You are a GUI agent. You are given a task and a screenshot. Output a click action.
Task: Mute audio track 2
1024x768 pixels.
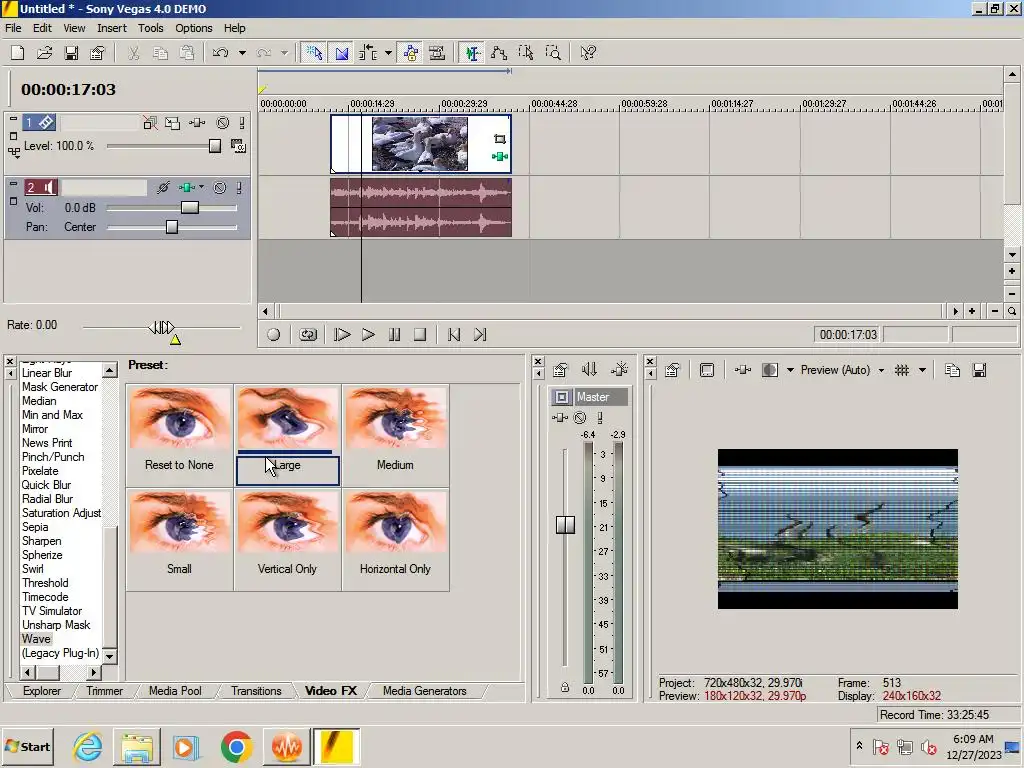[220, 188]
